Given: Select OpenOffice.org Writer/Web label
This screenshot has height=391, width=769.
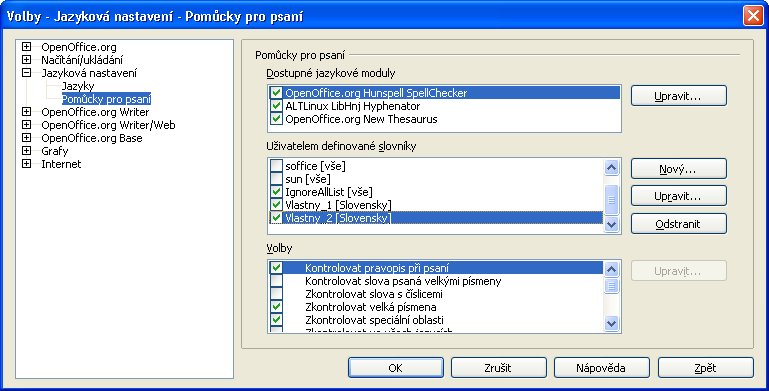Looking at the screenshot, I should [108, 125].
